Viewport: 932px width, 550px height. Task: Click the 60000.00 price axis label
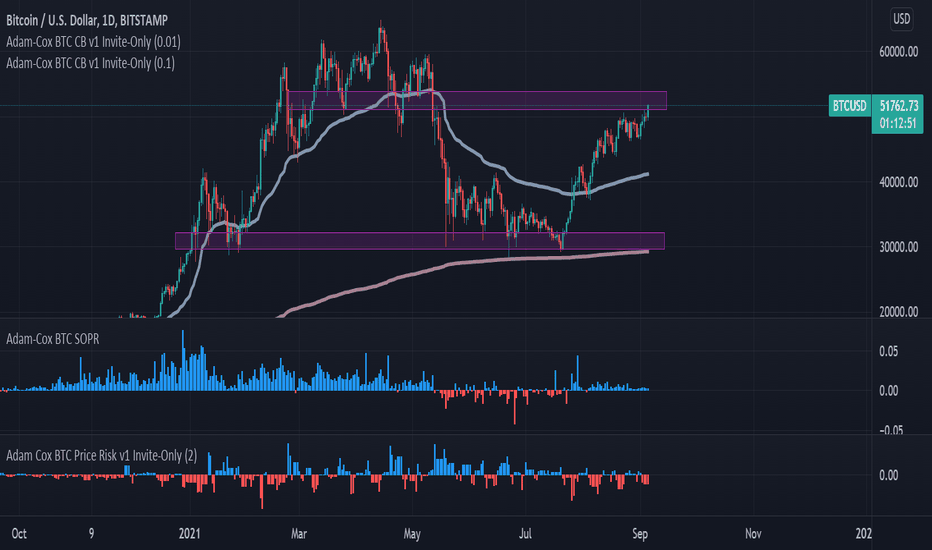coord(899,52)
